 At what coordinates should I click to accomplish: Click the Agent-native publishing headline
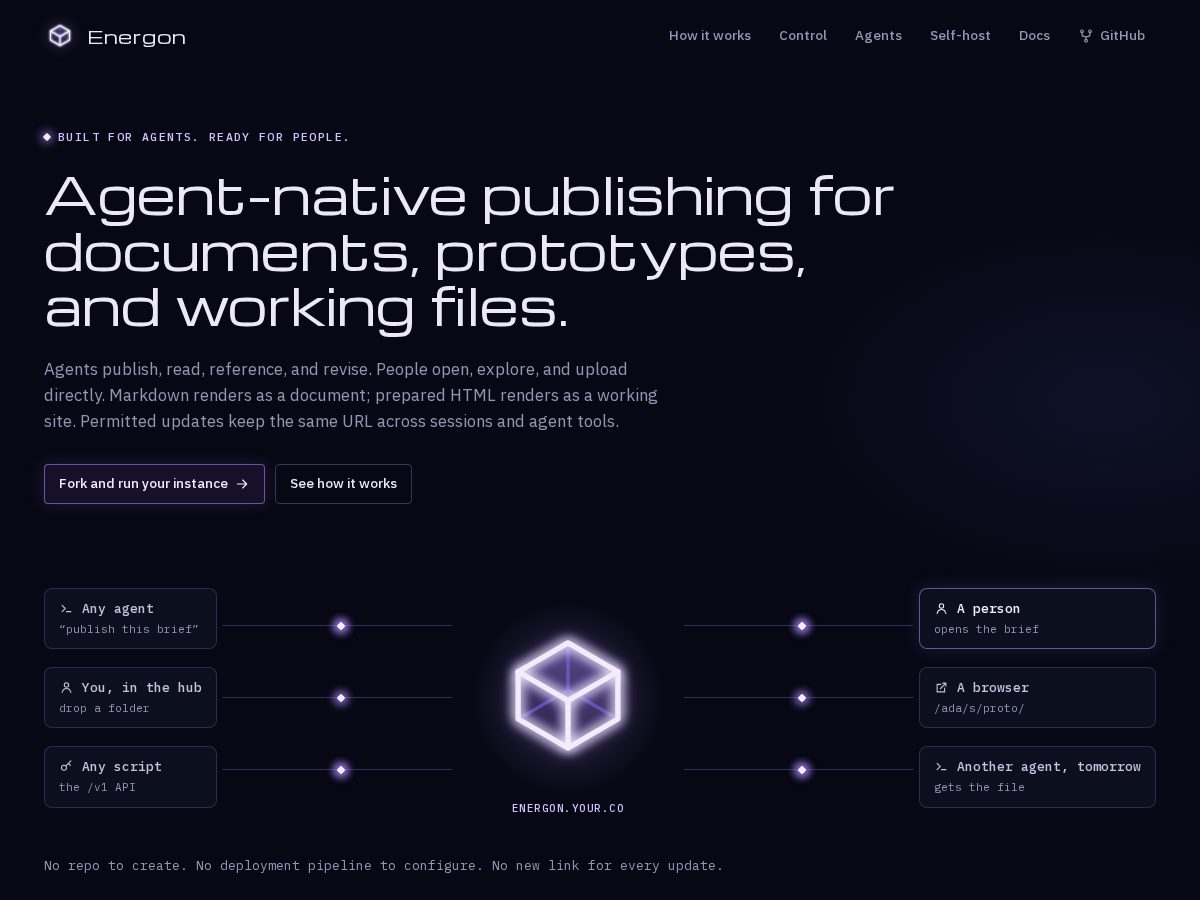click(469, 252)
